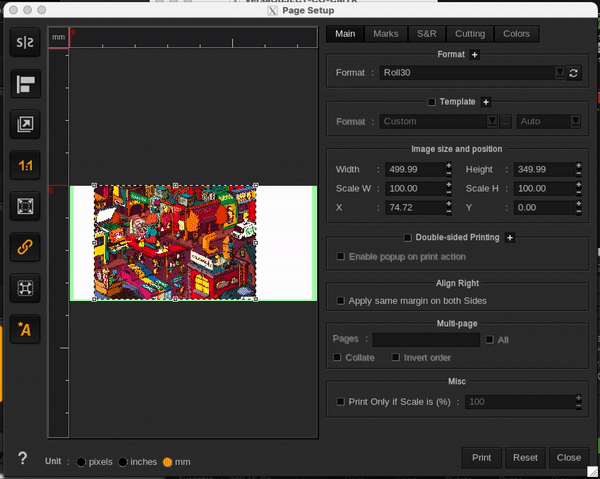Open help with the question mark icon
Image resolution: width=600 pixels, height=479 pixels.
(23, 458)
